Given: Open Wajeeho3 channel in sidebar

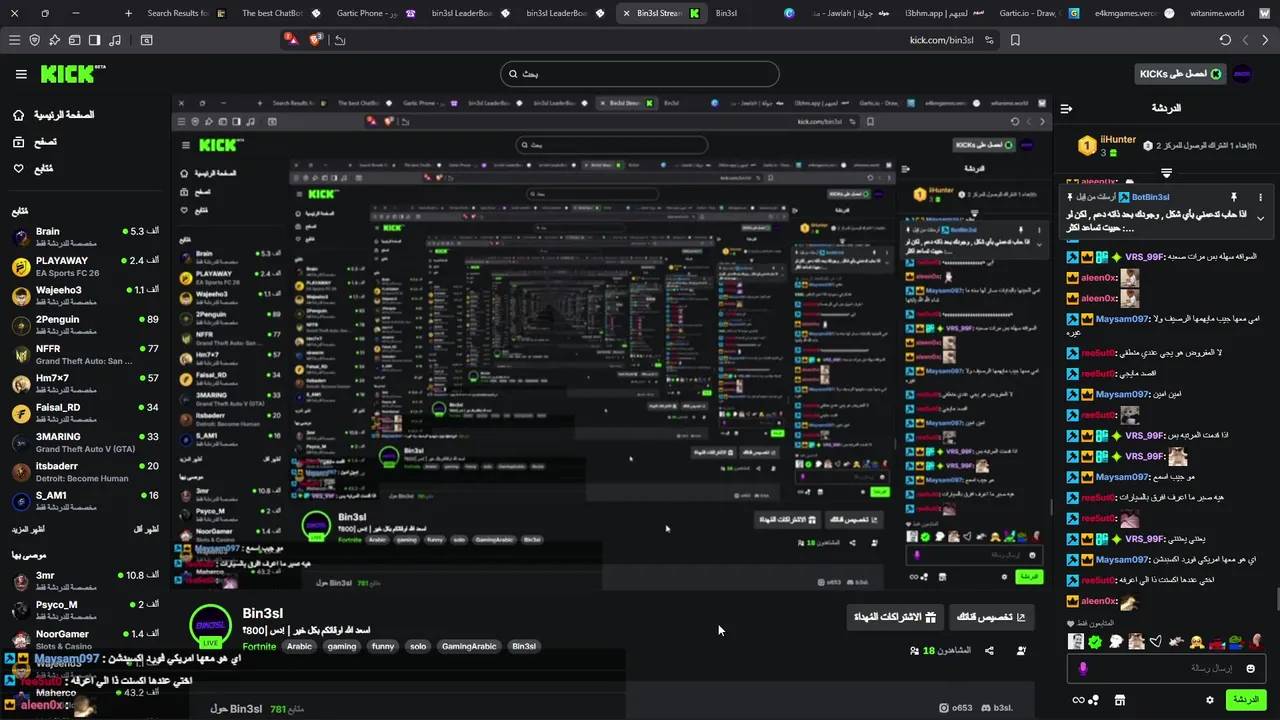Looking at the screenshot, I should point(85,295).
